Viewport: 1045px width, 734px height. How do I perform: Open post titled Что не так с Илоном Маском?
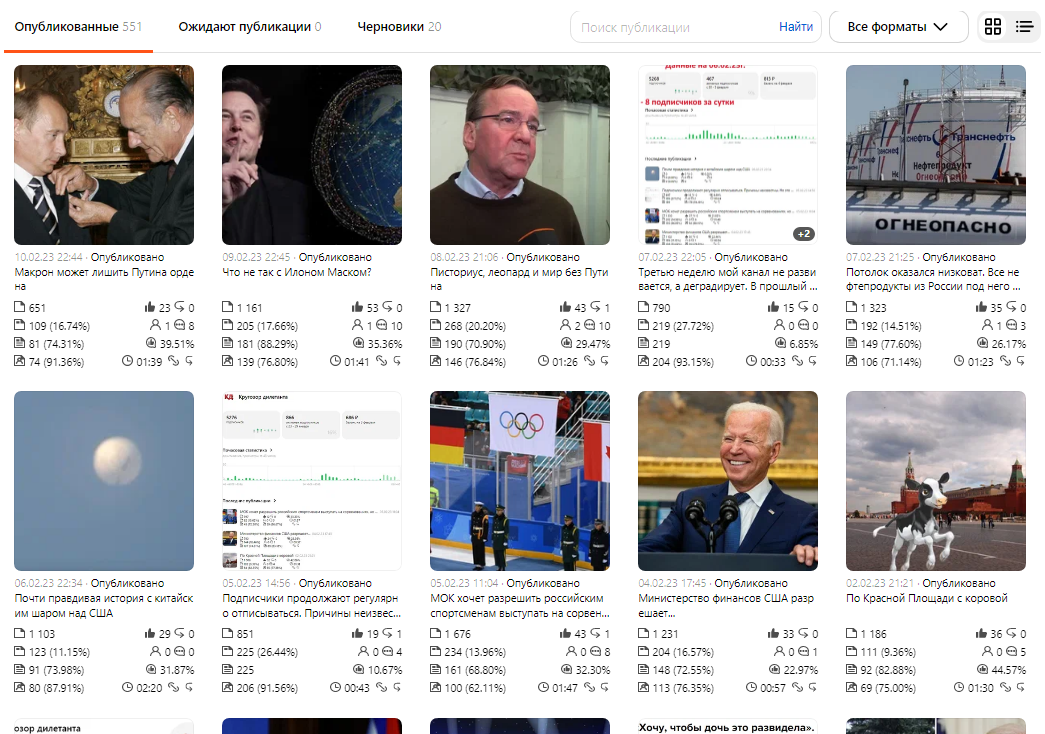click(297, 272)
